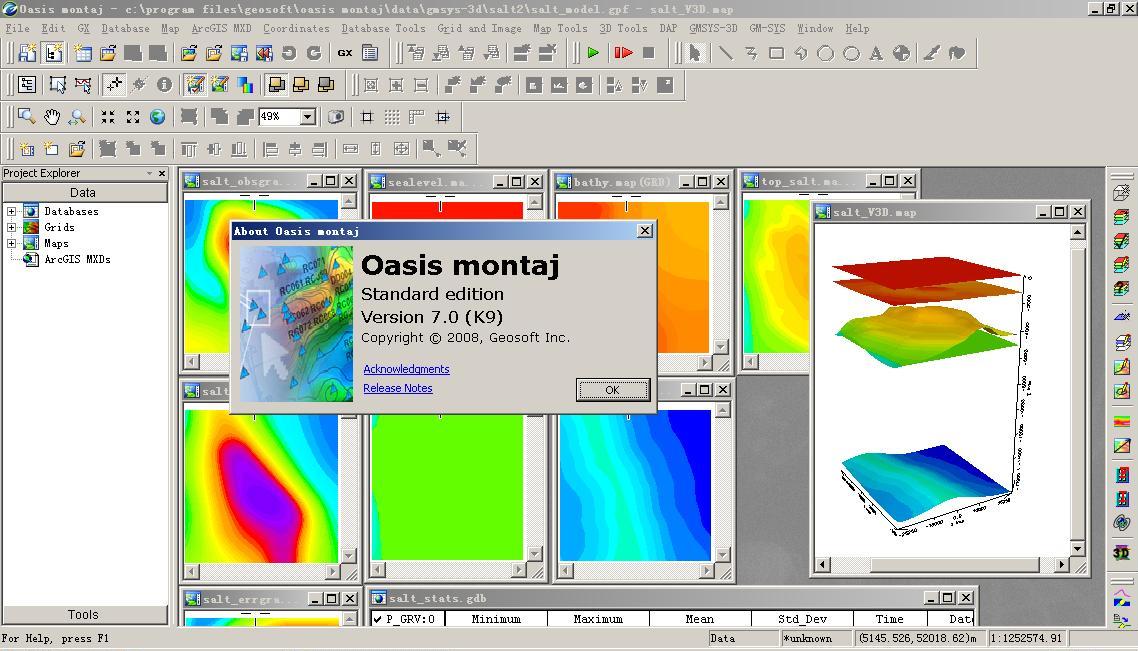Open the GMSYS-3D menu
This screenshot has height=651, width=1138.
pyautogui.click(x=713, y=28)
